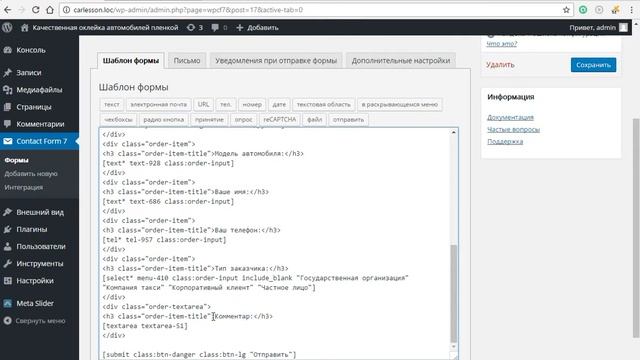Insert радио кнопка tag
Image resolution: width=640 pixels, height=360 pixels.
[163, 120]
